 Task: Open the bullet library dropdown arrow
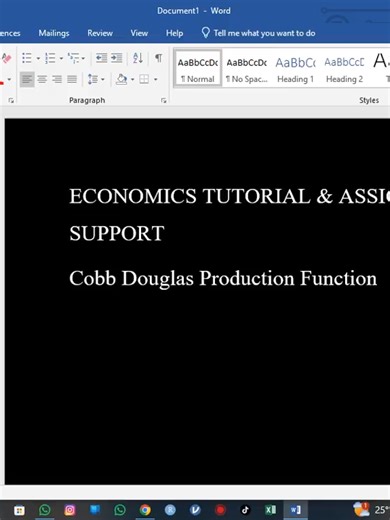[38, 59]
